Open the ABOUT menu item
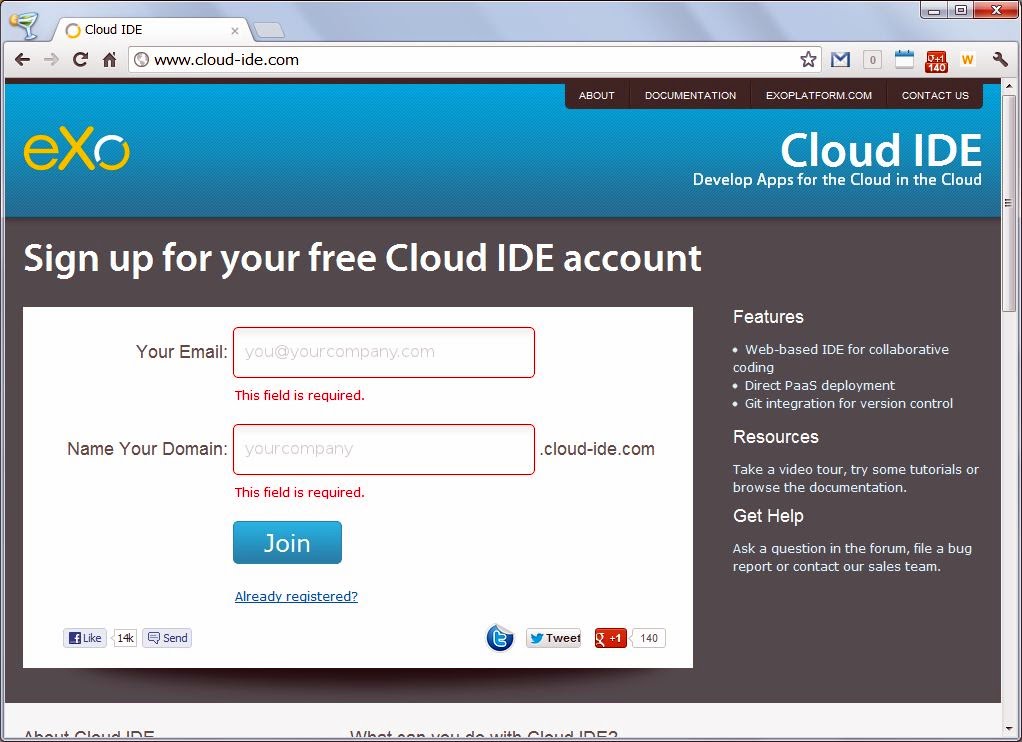 (x=597, y=96)
